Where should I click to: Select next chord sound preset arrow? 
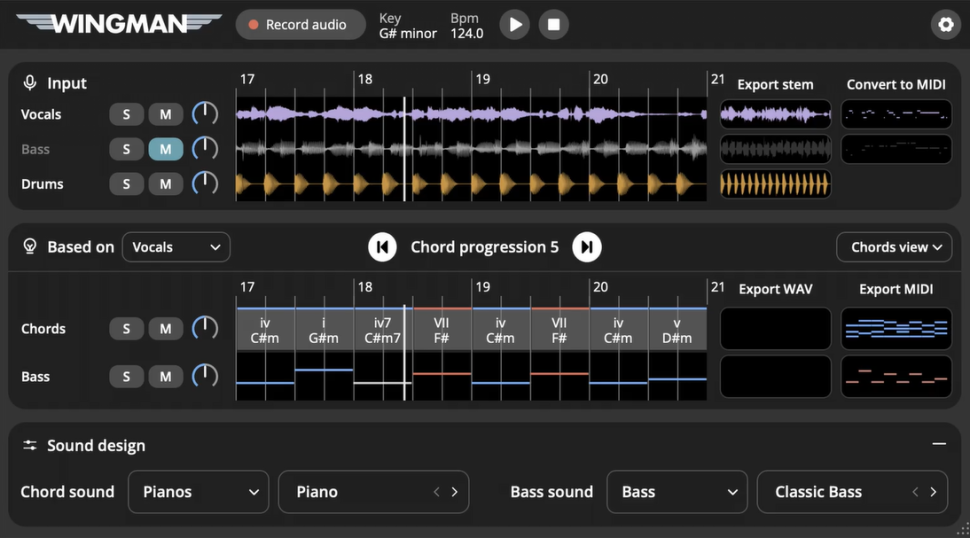[x=454, y=492]
